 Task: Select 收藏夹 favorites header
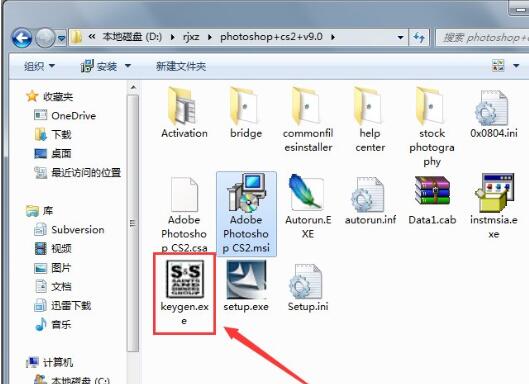click(x=50, y=97)
